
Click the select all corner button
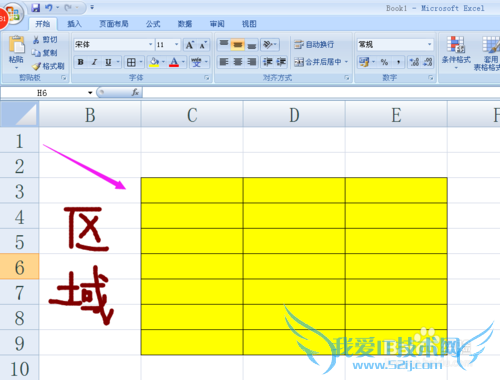tap(19, 114)
